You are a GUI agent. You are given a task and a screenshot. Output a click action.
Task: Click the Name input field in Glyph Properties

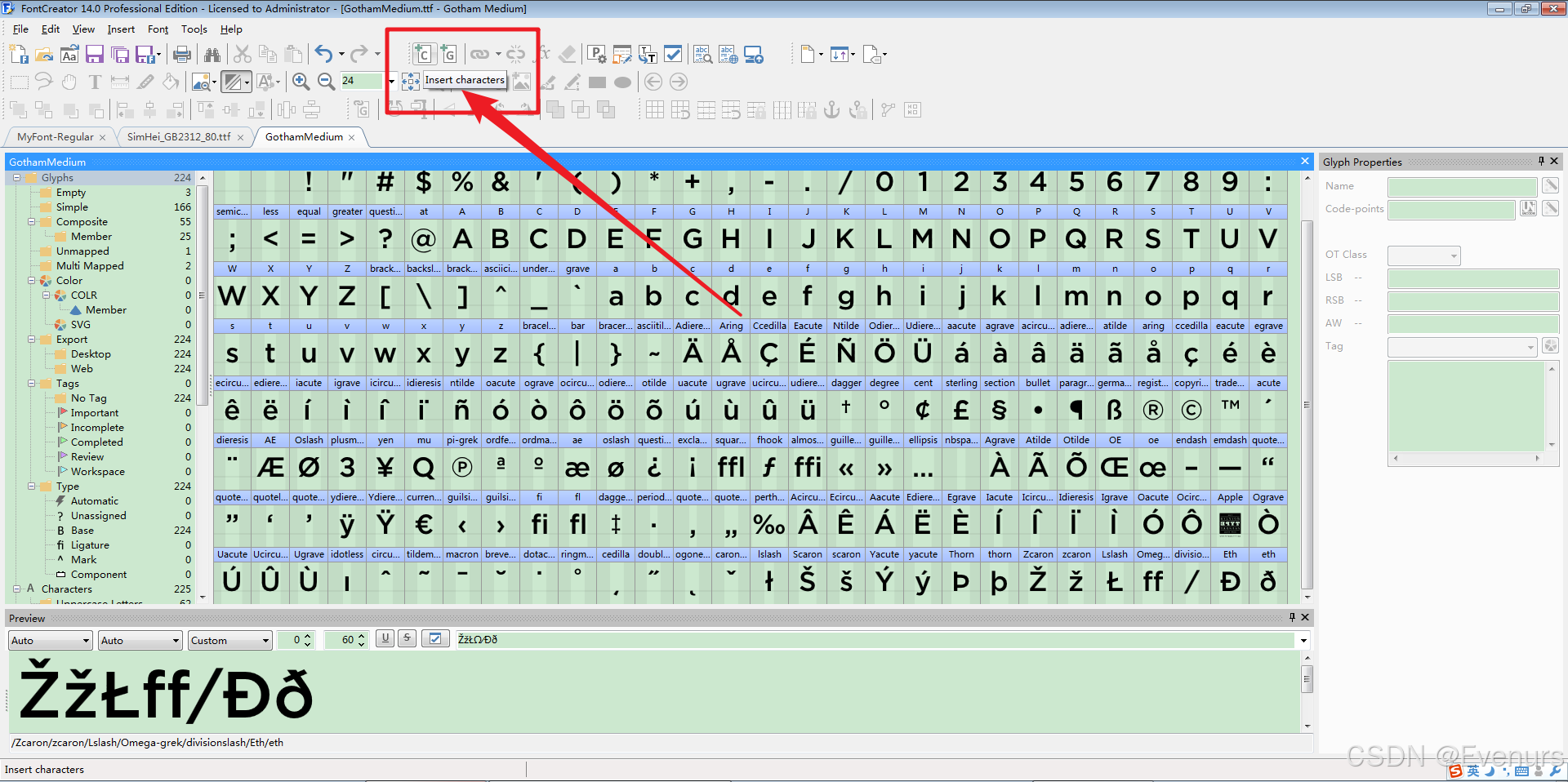[1462, 185]
